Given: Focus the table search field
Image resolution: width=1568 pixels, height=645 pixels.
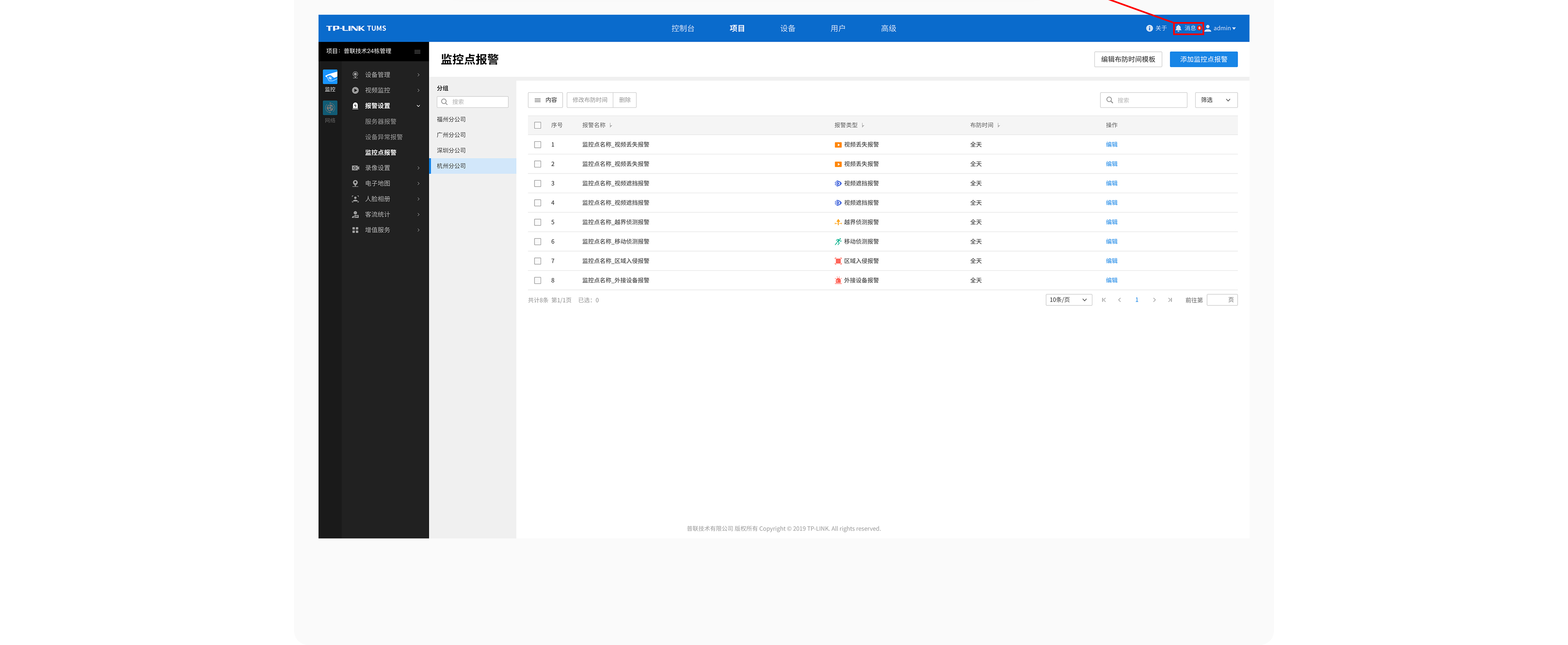Looking at the screenshot, I should tap(1143, 100).
